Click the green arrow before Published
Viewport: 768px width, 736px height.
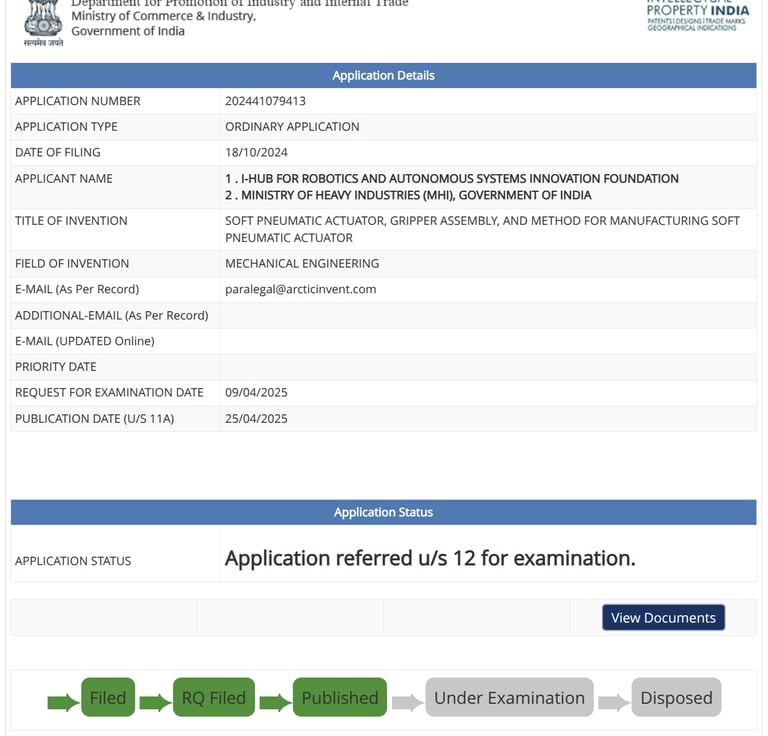(275, 702)
